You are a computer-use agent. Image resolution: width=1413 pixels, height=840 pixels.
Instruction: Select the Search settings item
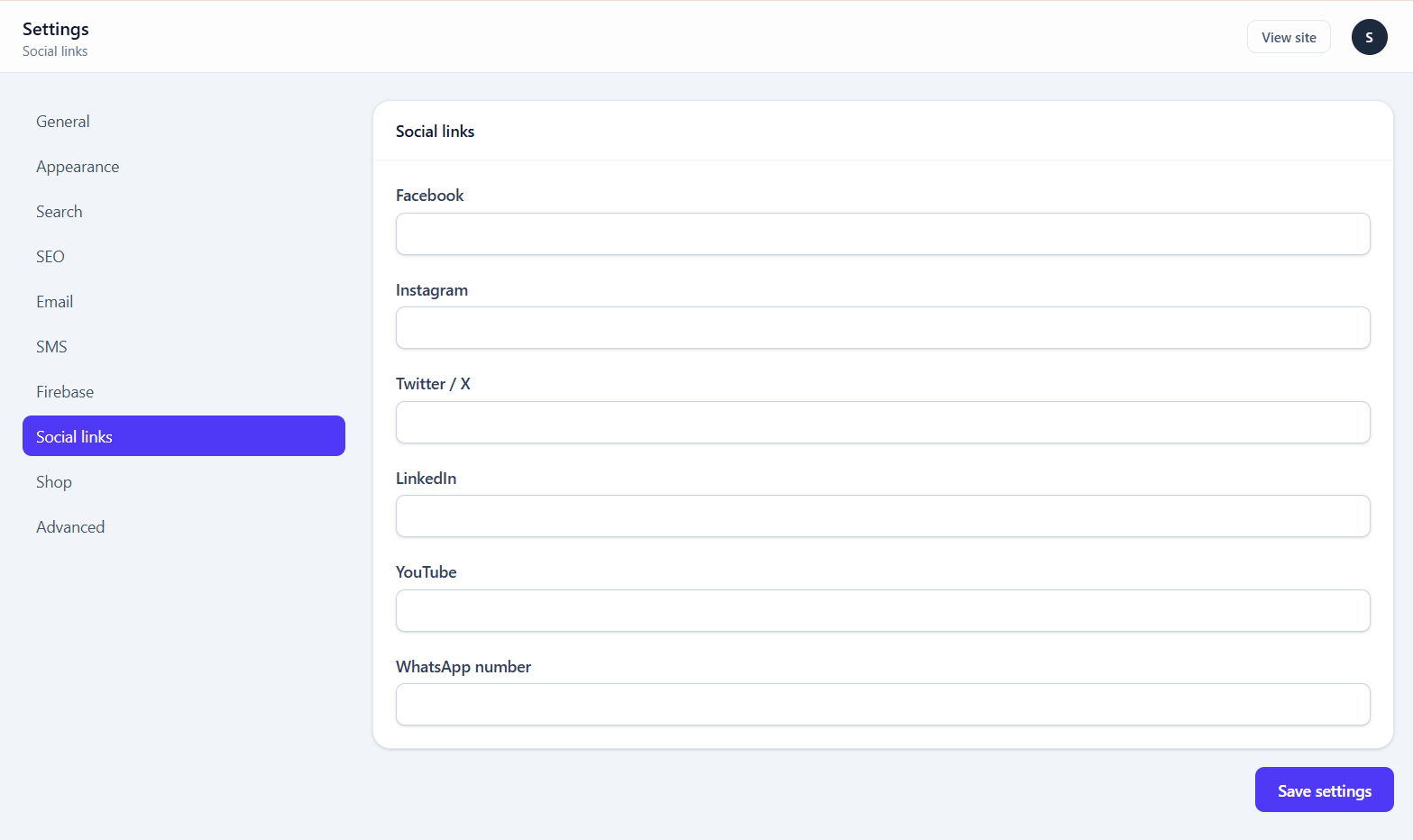pyautogui.click(x=184, y=211)
